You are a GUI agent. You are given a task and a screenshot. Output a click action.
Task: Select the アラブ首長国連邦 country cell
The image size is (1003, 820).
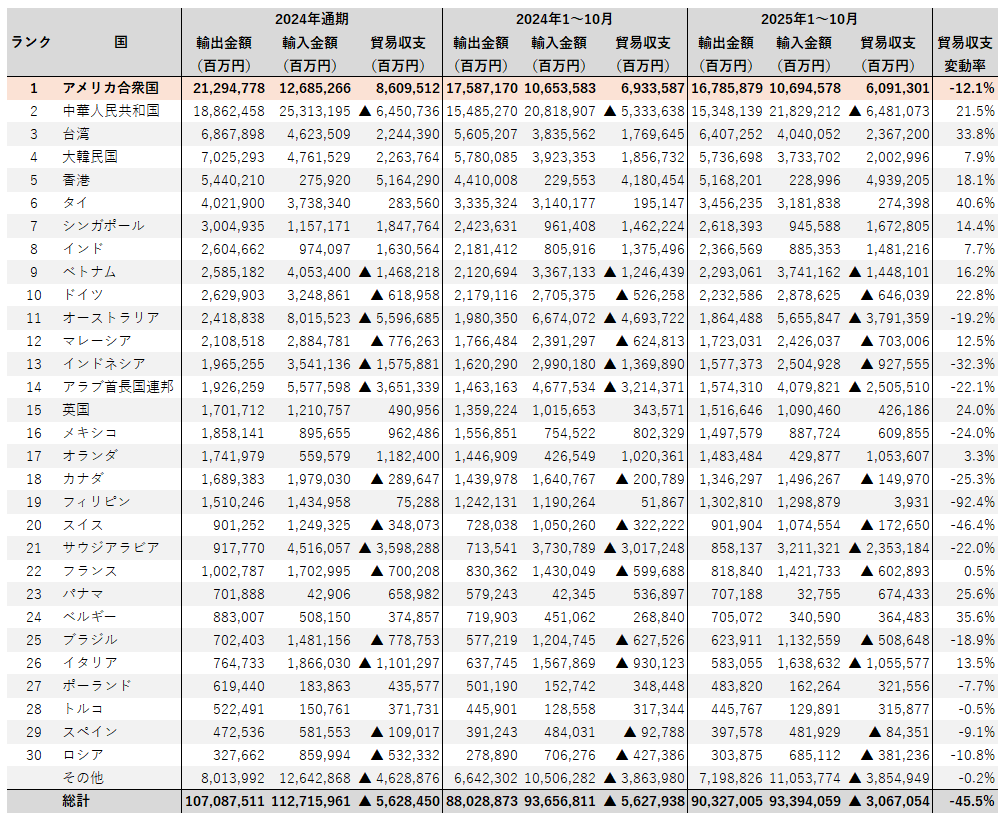pos(117,387)
